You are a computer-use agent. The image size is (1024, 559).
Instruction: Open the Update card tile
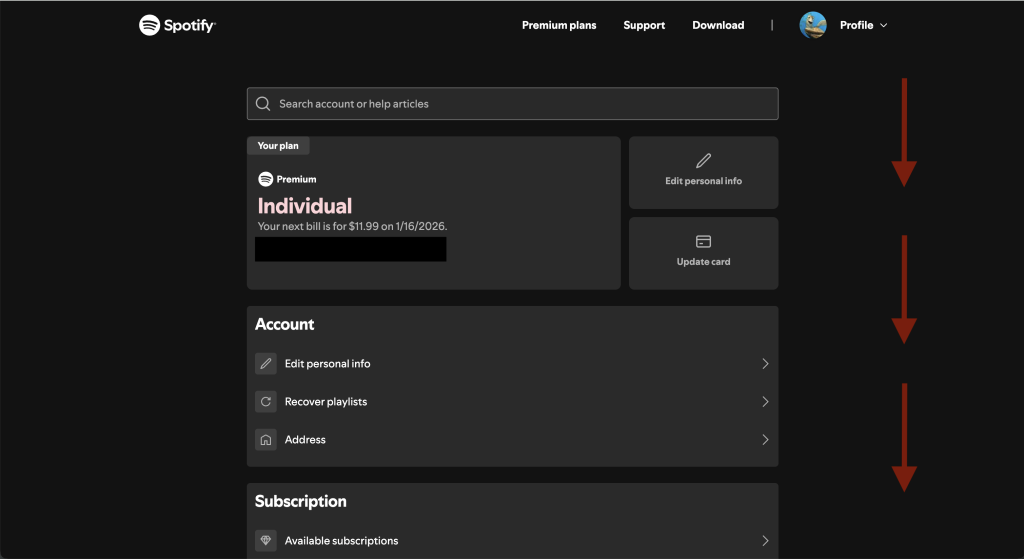[x=703, y=253]
